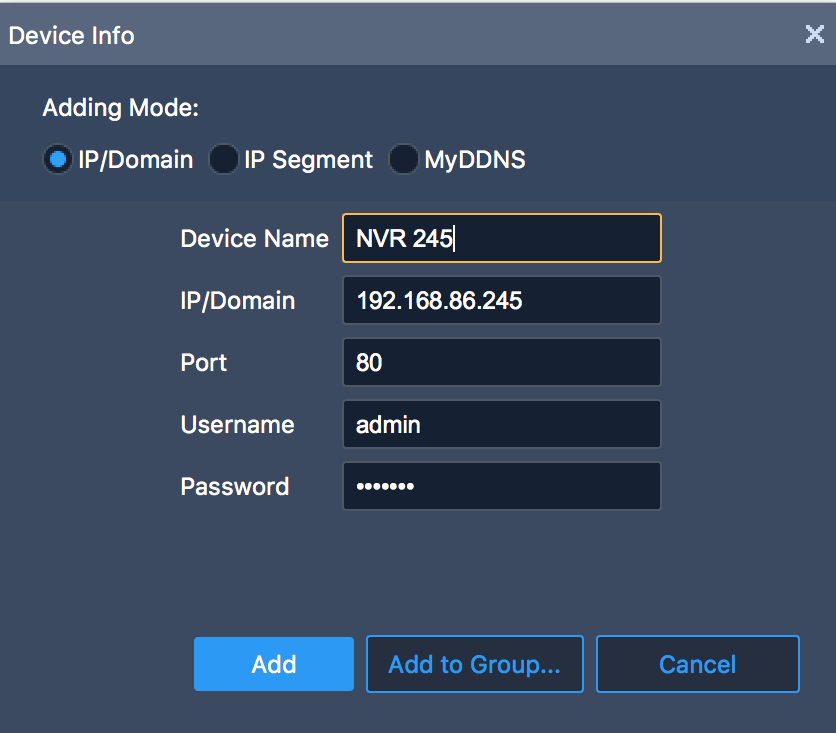Close the Device Info dialog
Screen dimensions: 836x733
pos(814,35)
